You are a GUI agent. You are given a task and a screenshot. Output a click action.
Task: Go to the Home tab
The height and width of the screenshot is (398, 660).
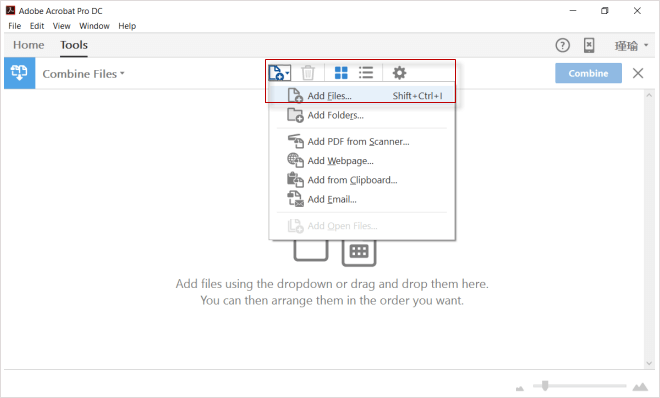coord(28,45)
